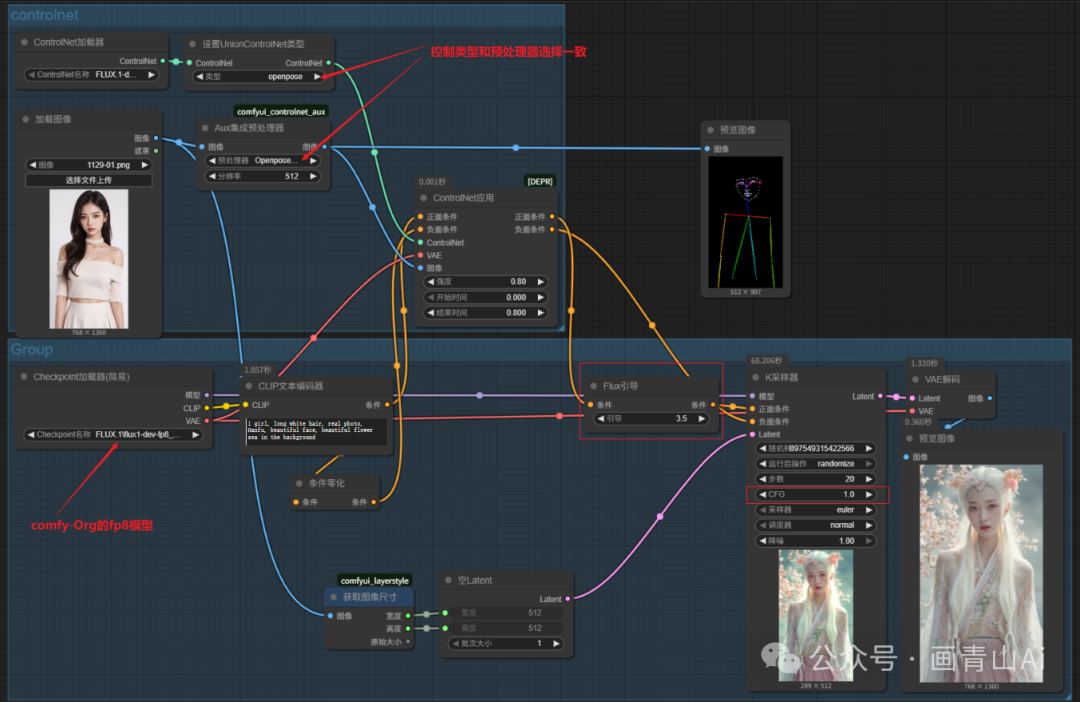
Task: Collapse the ControlNet应用 node via its dot
Action: [424, 198]
